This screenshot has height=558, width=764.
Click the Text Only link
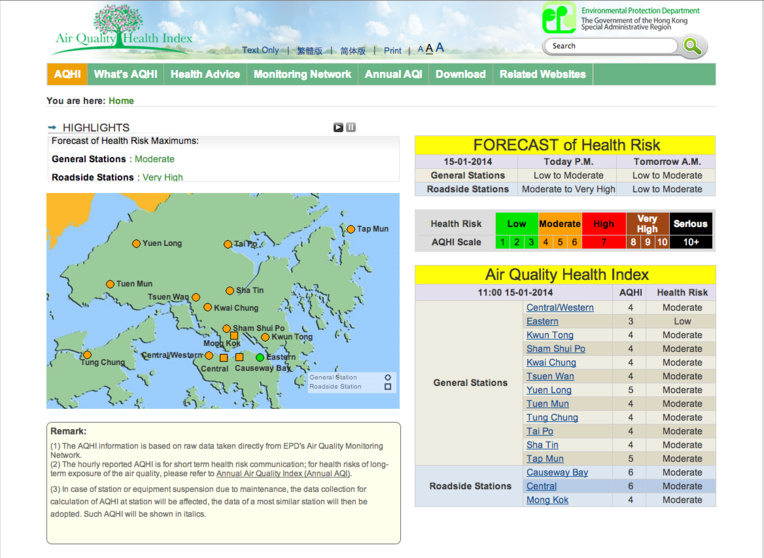click(x=260, y=50)
